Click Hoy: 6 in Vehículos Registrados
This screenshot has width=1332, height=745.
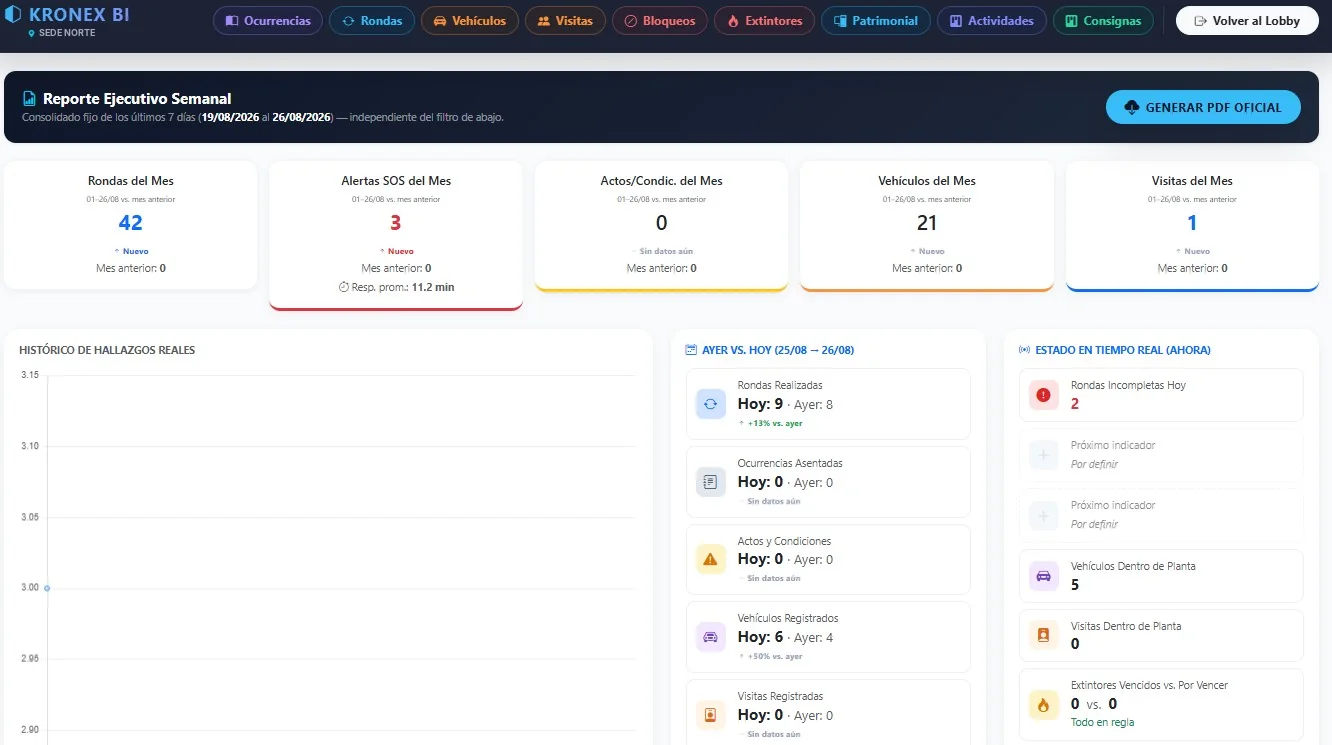(x=760, y=637)
